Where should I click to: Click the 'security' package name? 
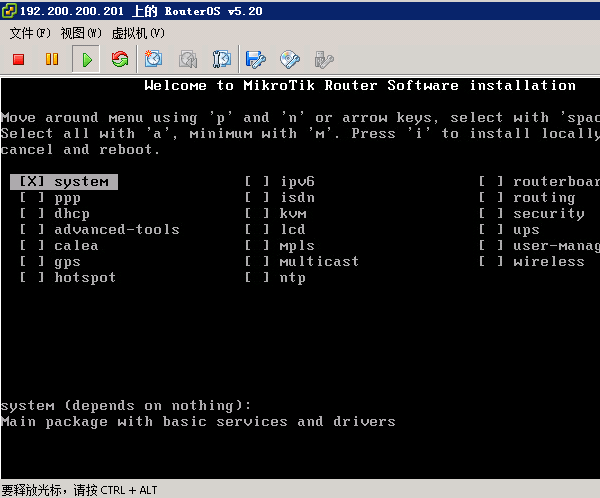click(549, 214)
